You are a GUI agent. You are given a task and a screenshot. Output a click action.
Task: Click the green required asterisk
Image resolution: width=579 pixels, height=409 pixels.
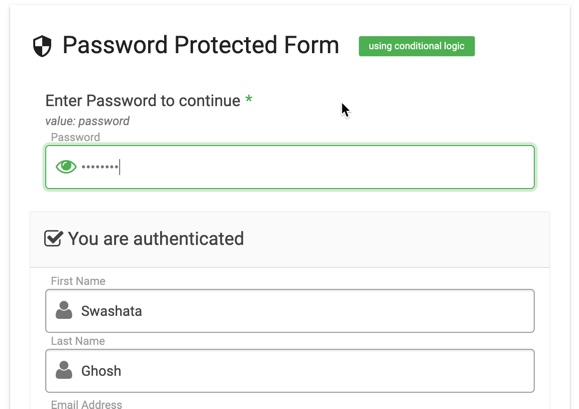tap(249, 99)
